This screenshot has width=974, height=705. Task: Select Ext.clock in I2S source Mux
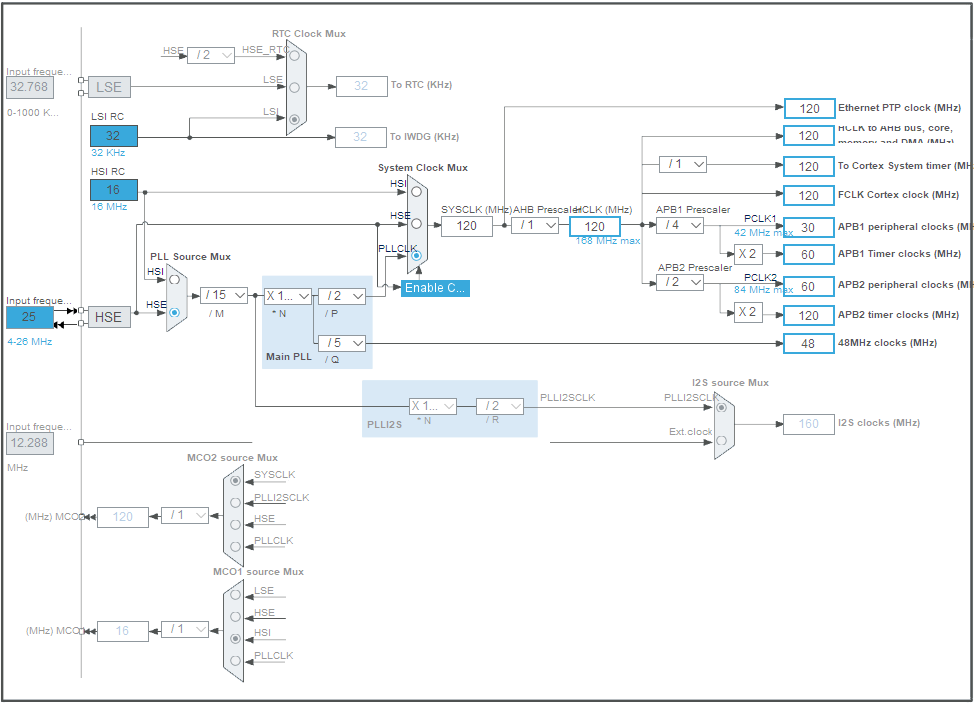(721, 440)
